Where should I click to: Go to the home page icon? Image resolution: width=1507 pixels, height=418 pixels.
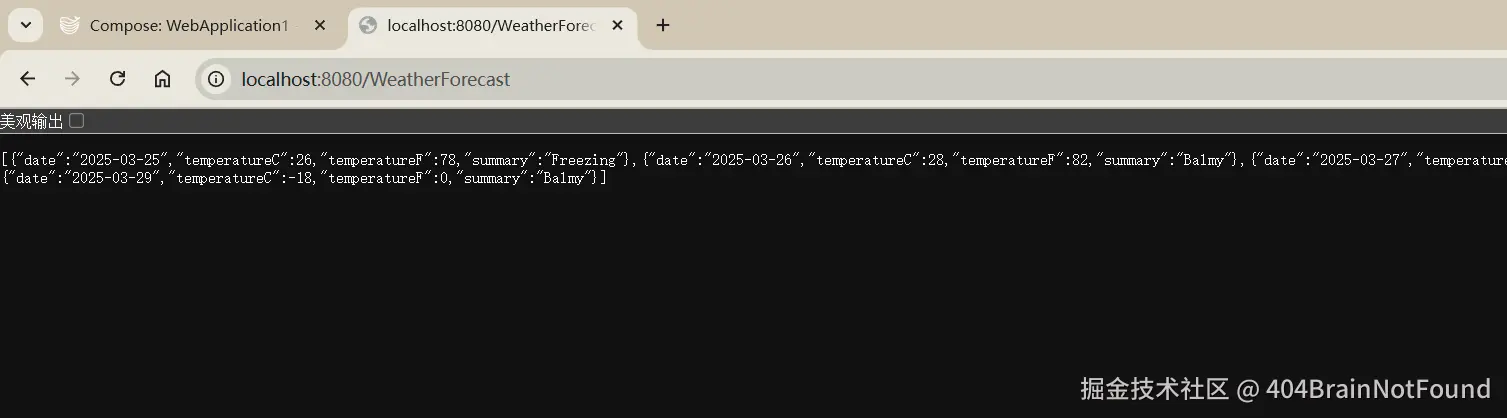click(x=162, y=79)
